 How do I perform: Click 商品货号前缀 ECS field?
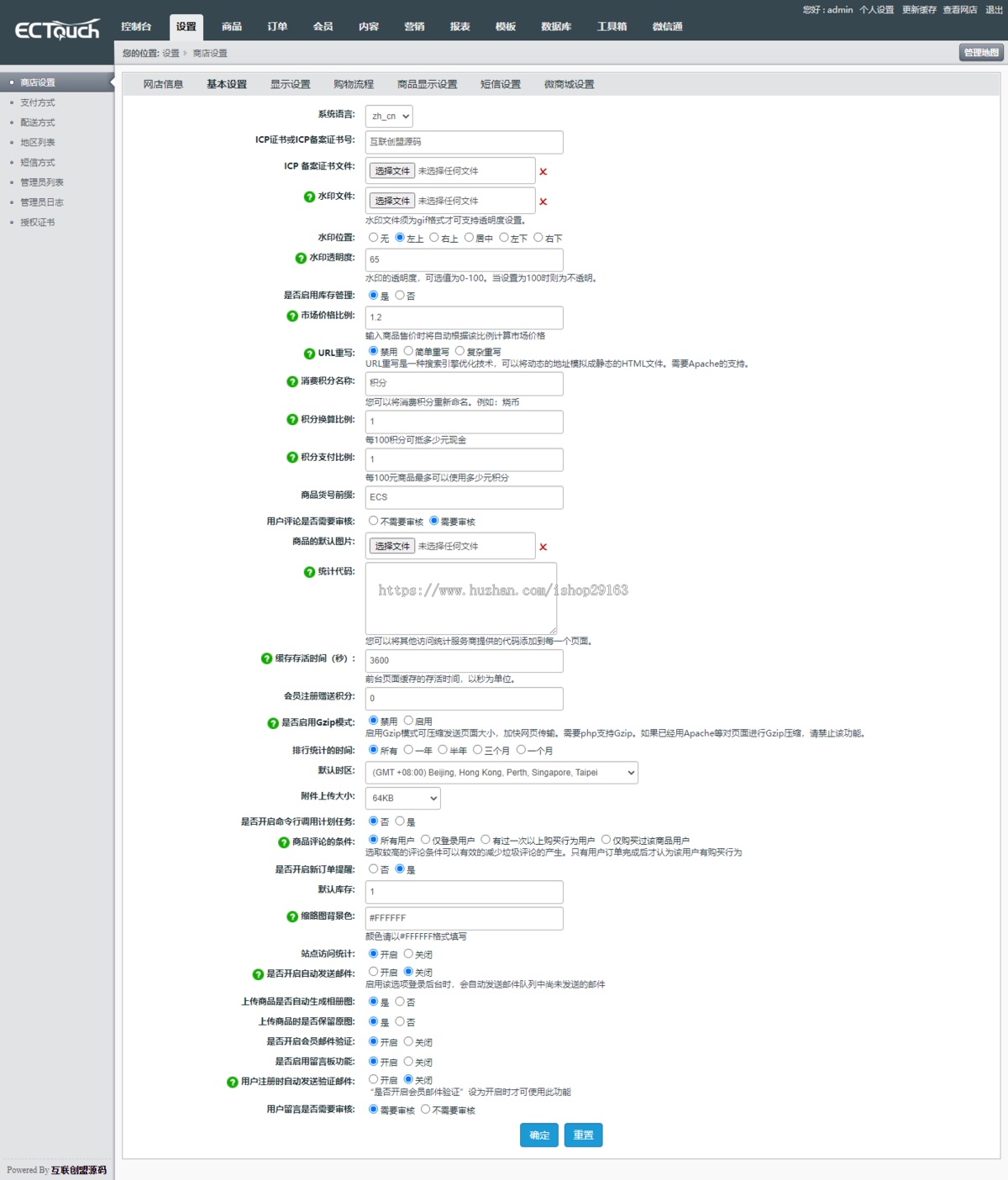464,497
